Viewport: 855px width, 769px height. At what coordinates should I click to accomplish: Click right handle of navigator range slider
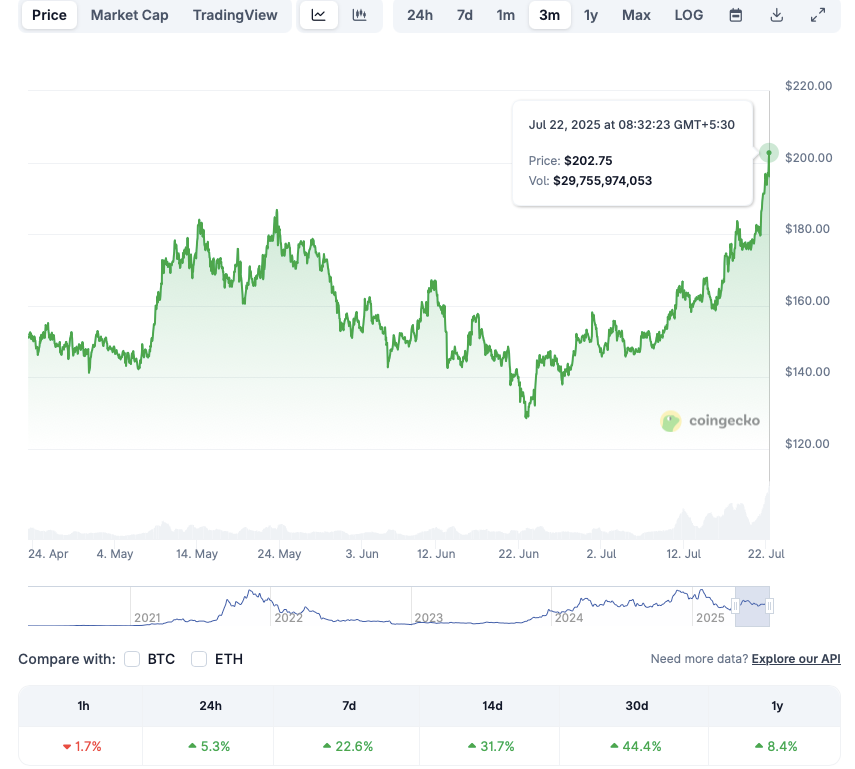(x=769, y=606)
